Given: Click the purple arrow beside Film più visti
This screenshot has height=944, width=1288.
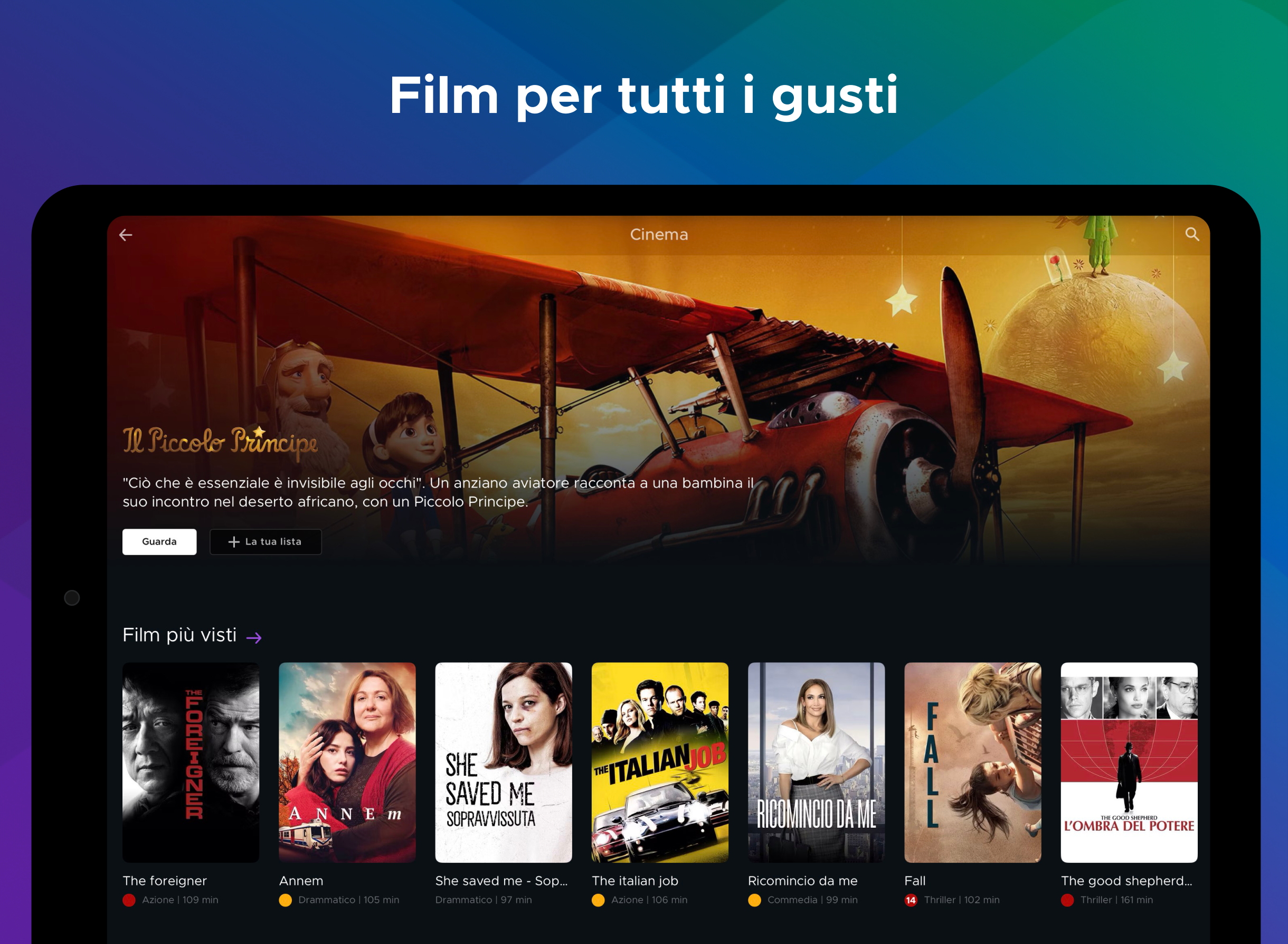Looking at the screenshot, I should [254, 638].
